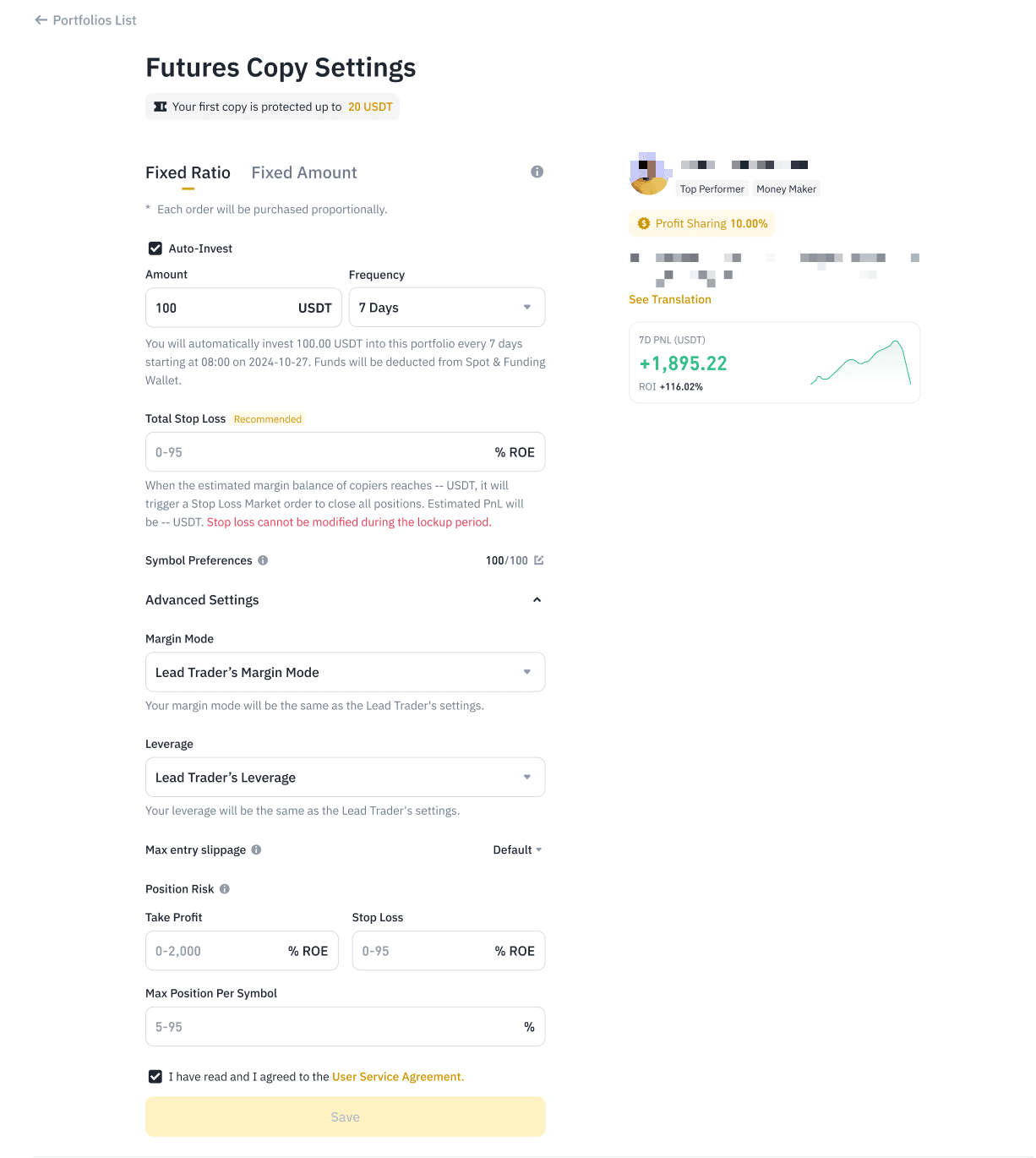This screenshot has width=1036, height=1158.
Task: Click info icon beside Fixed Amount tab
Action: (537, 172)
